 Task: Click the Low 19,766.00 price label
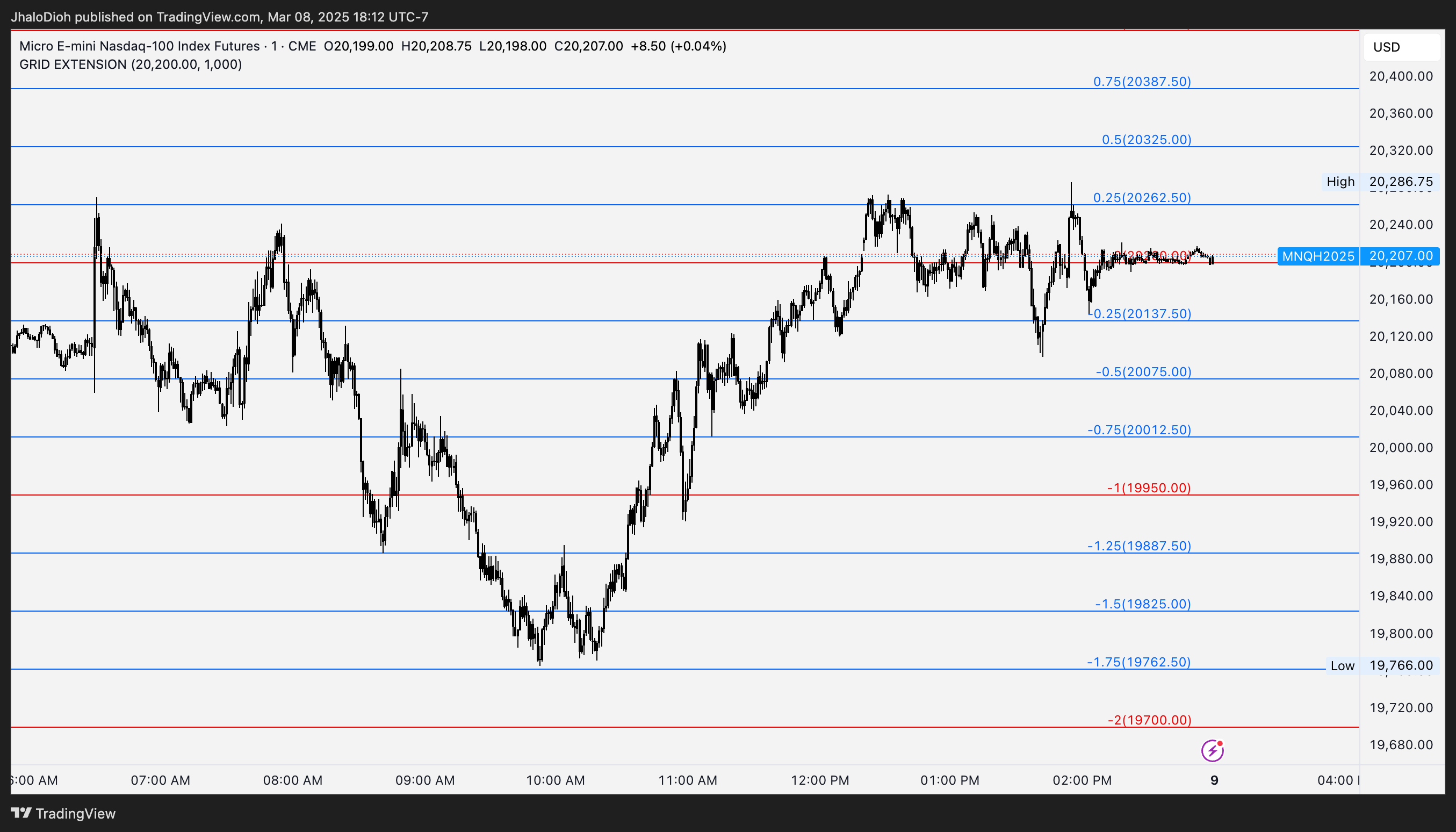click(1382, 665)
